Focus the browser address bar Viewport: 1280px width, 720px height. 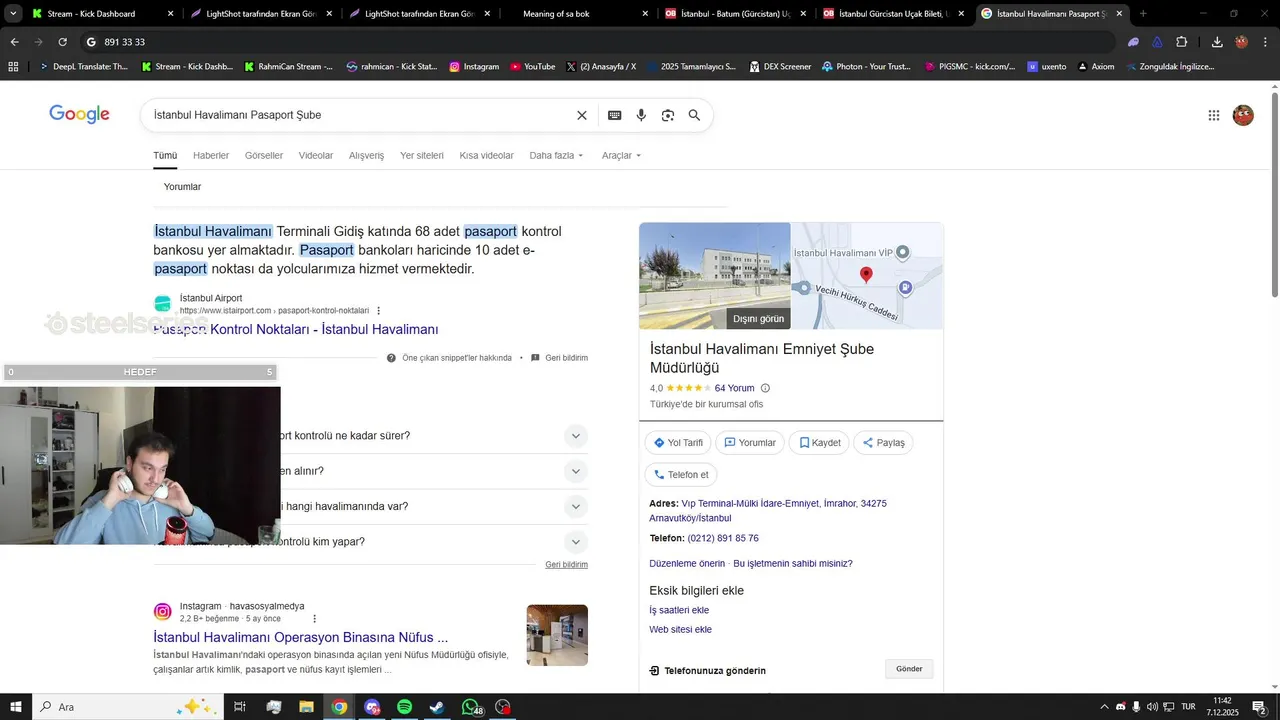600,42
